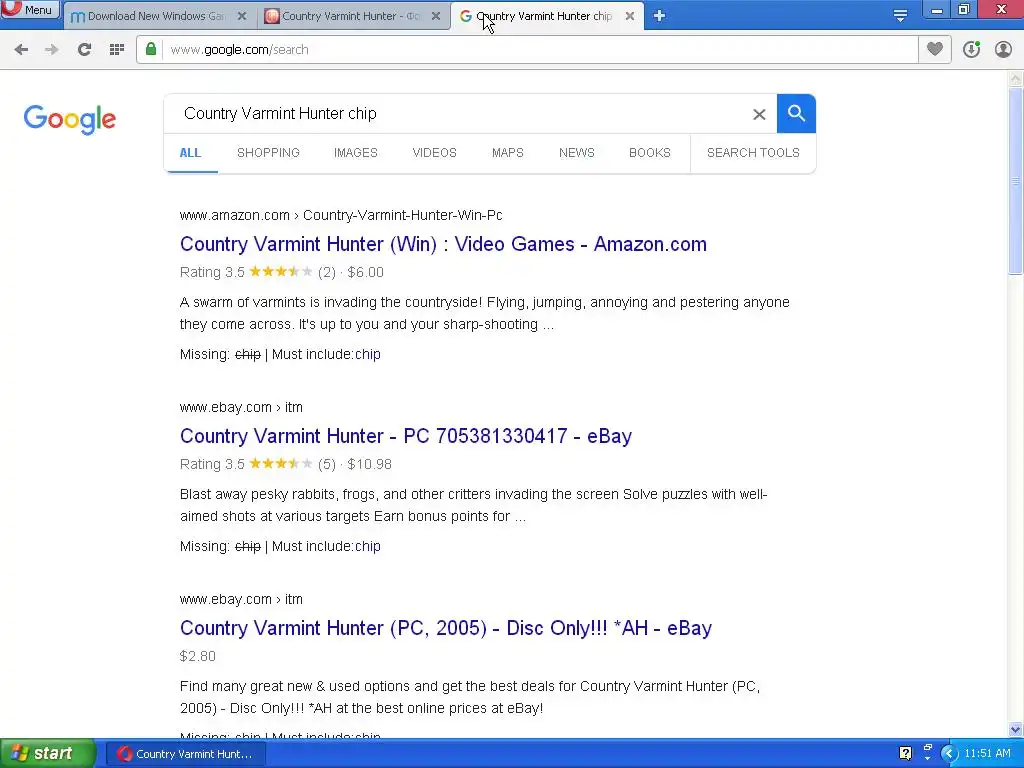
Task: Add page to bookmarks with heart icon
Action: point(935,49)
